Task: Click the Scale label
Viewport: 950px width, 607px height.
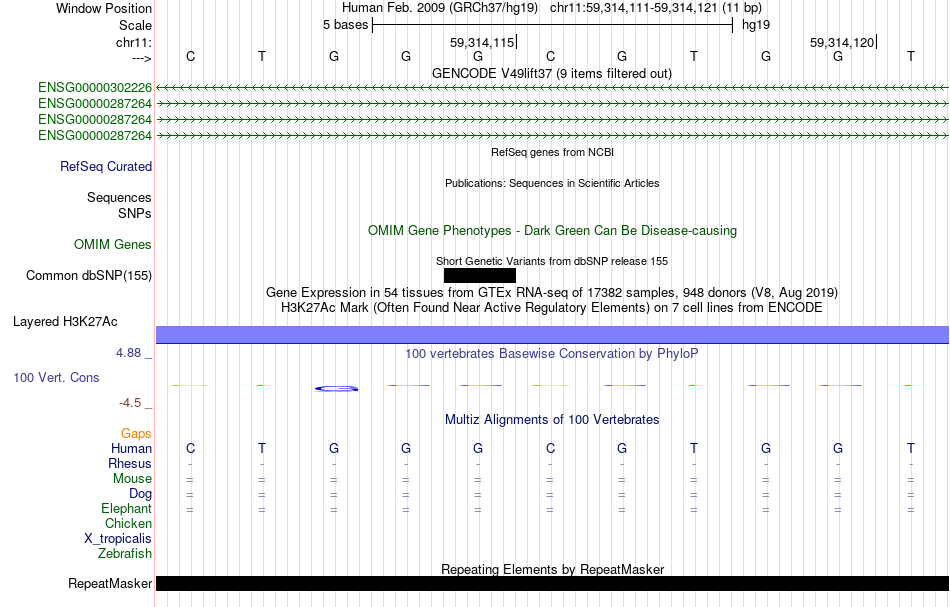Action: [136, 25]
